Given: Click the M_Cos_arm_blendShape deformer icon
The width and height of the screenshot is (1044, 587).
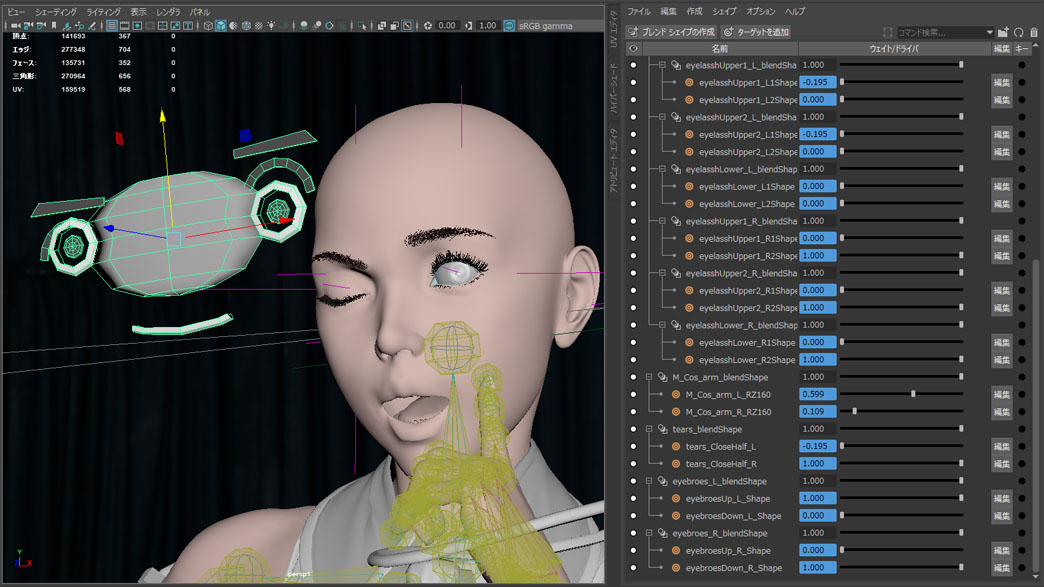Looking at the screenshot, I should point(662,377).
